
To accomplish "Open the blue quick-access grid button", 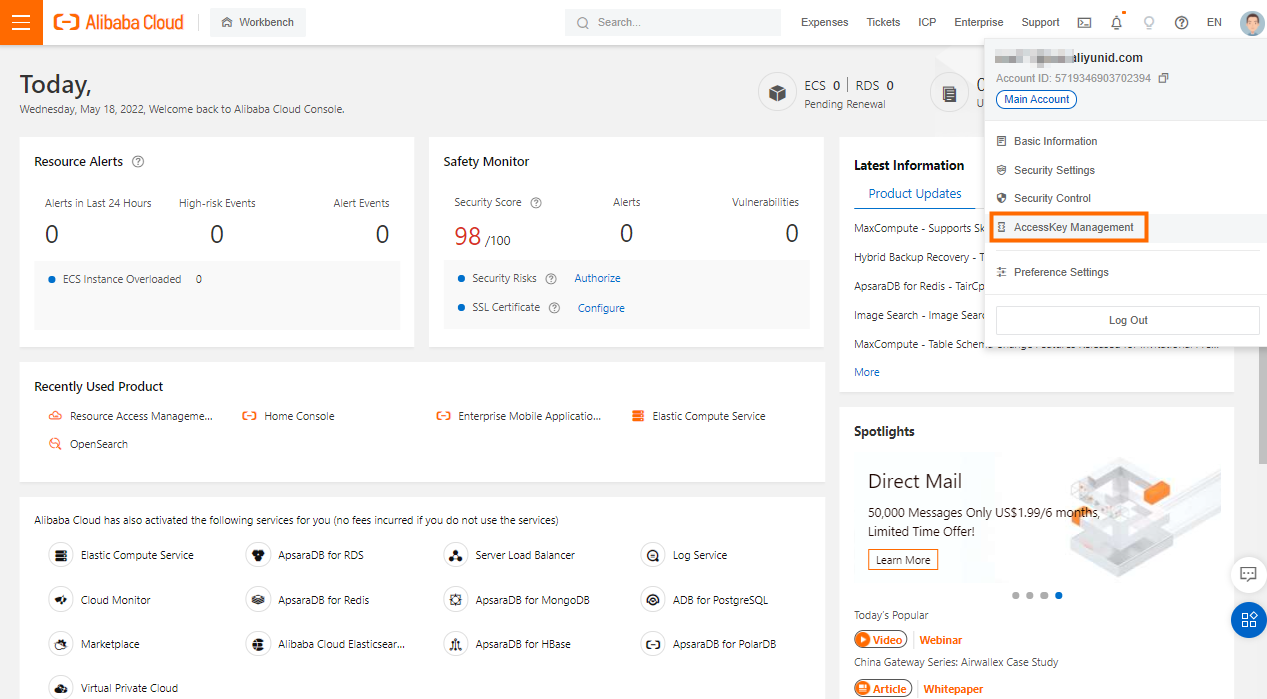I will (x=1248, y=620).
